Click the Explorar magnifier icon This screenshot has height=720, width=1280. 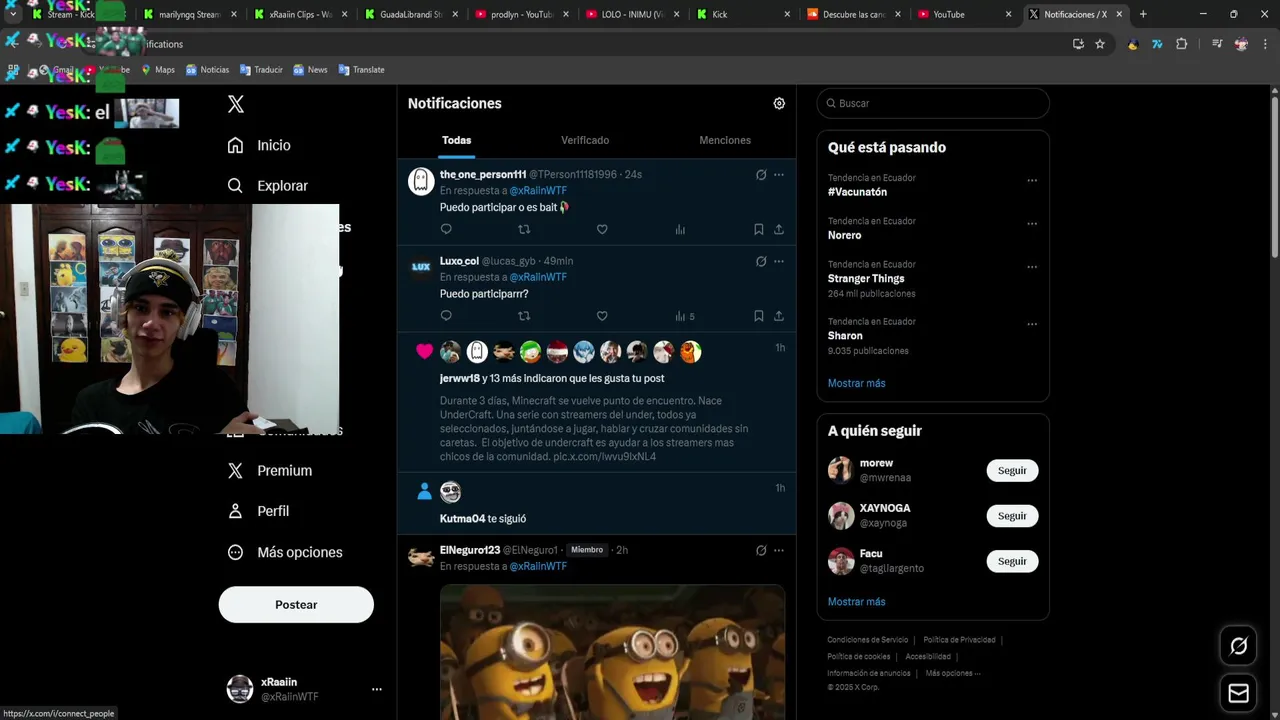point(235,185)
